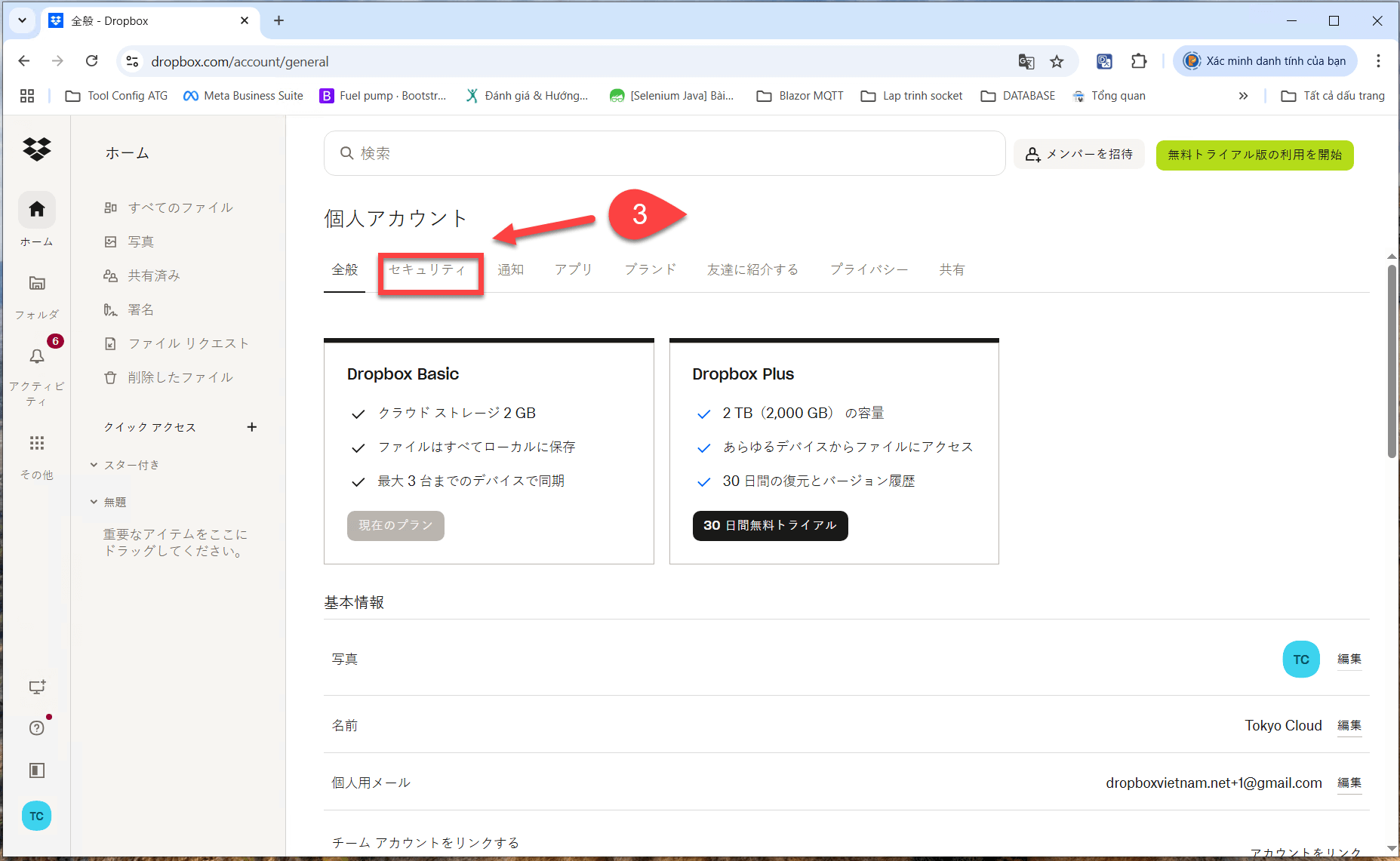
Task: Show hidden bookmarks with the double chevron
Action: click(x=1243, y=96)
